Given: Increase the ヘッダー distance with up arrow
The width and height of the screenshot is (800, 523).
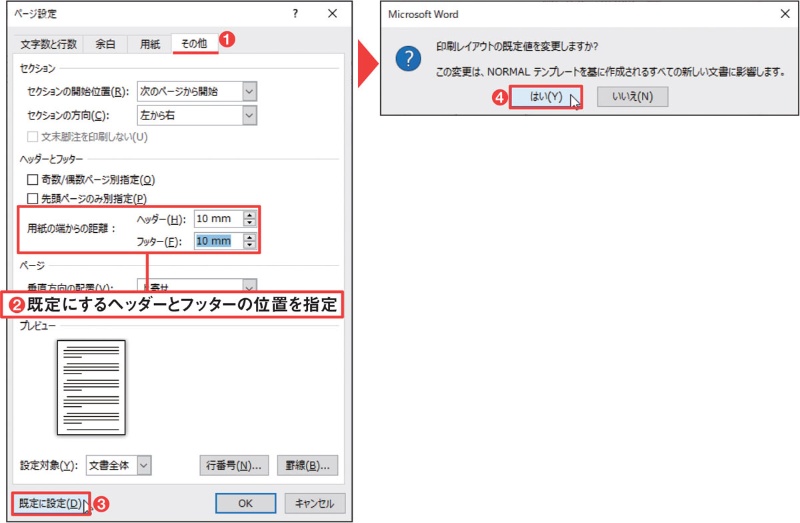Looking at the screenshot, I should click(250, 215).
